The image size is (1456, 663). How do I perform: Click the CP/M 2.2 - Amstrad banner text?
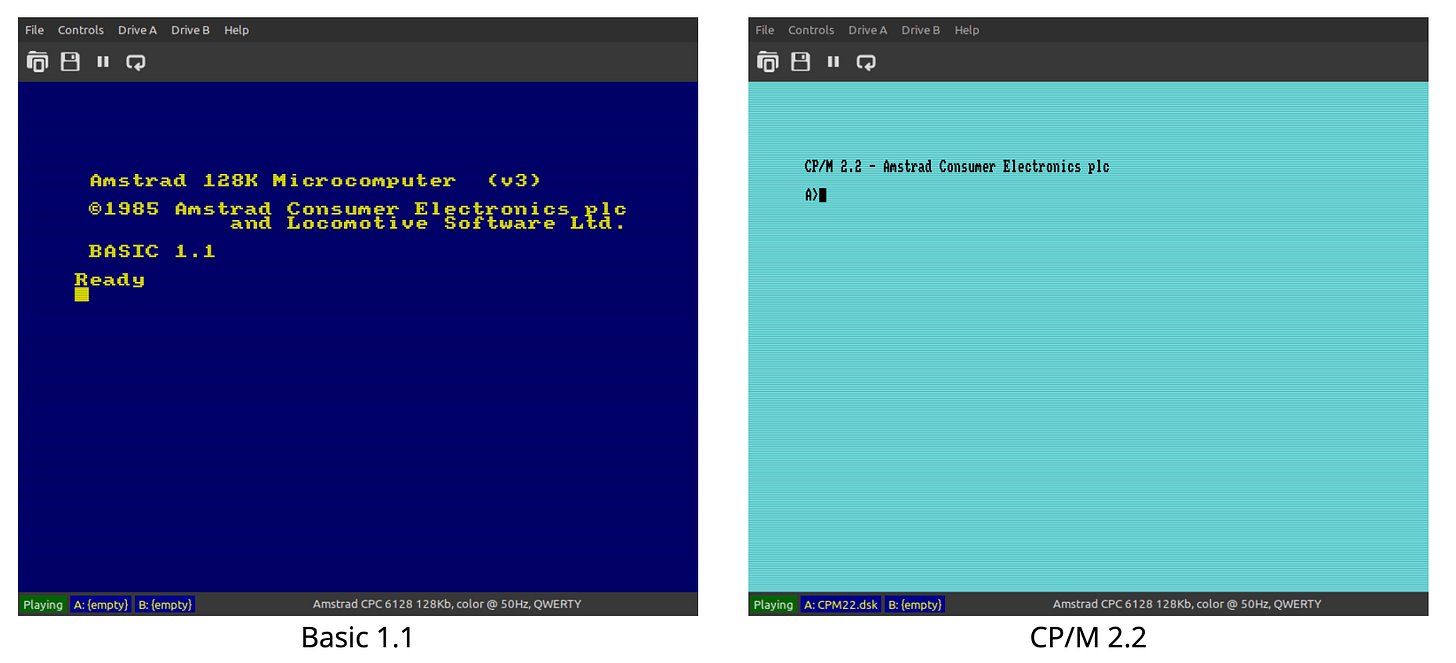(x=957, y=167)
